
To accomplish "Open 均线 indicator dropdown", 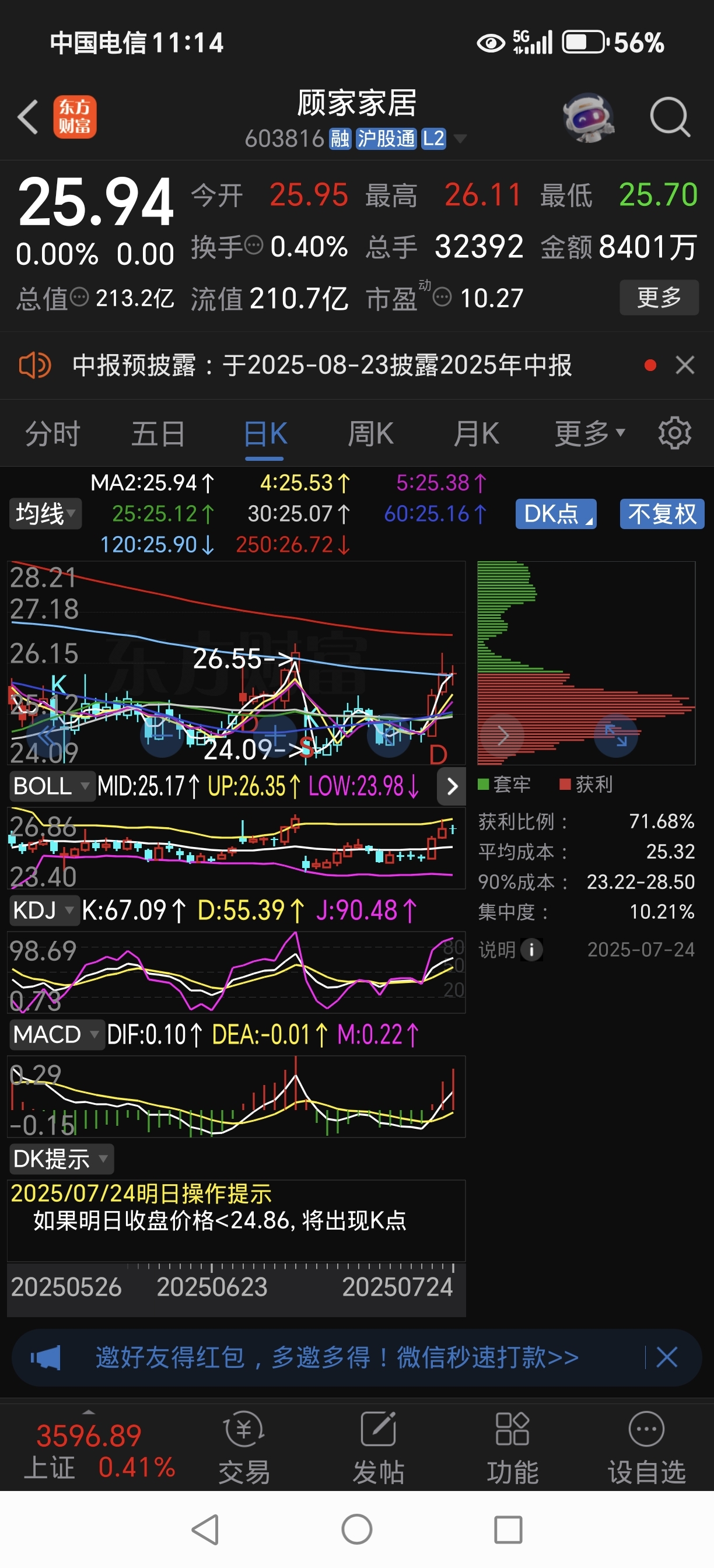I will click(x=44, y=514).
